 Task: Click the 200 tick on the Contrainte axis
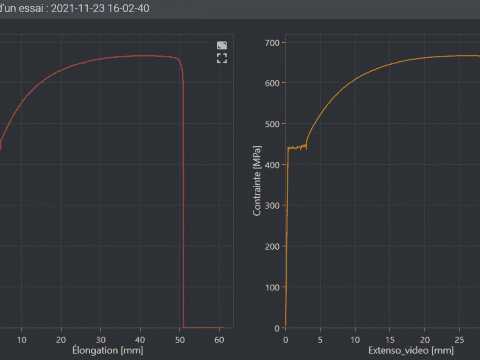(x=272, y=247)
